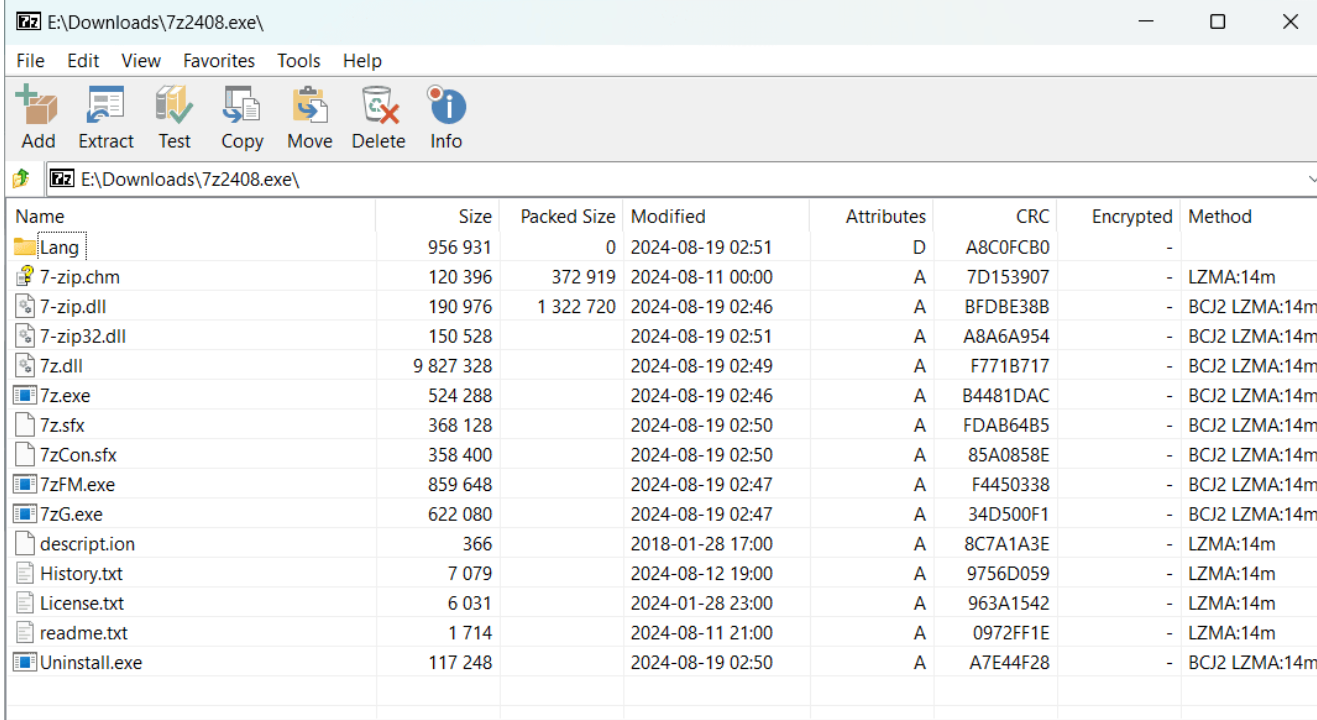Click the descript.ion file icon

pos(26,544)
